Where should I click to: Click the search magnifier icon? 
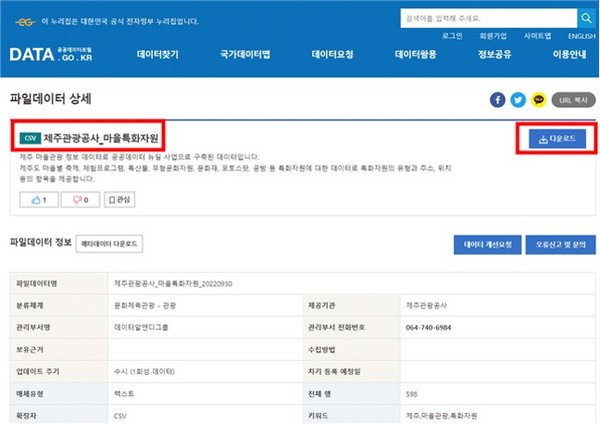tap(585, 17)
